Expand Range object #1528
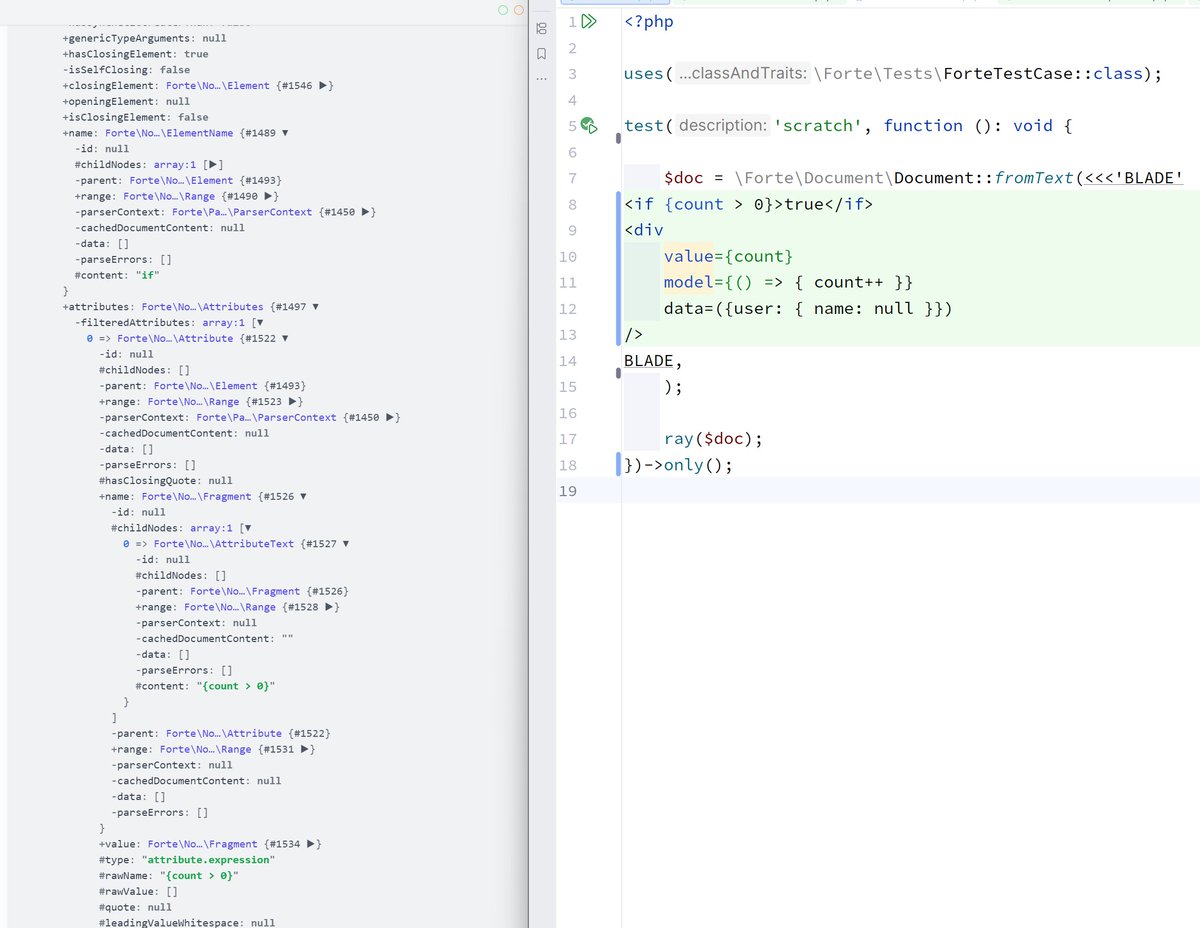Screen dimensions: 1200x928 tap(330, 607)
